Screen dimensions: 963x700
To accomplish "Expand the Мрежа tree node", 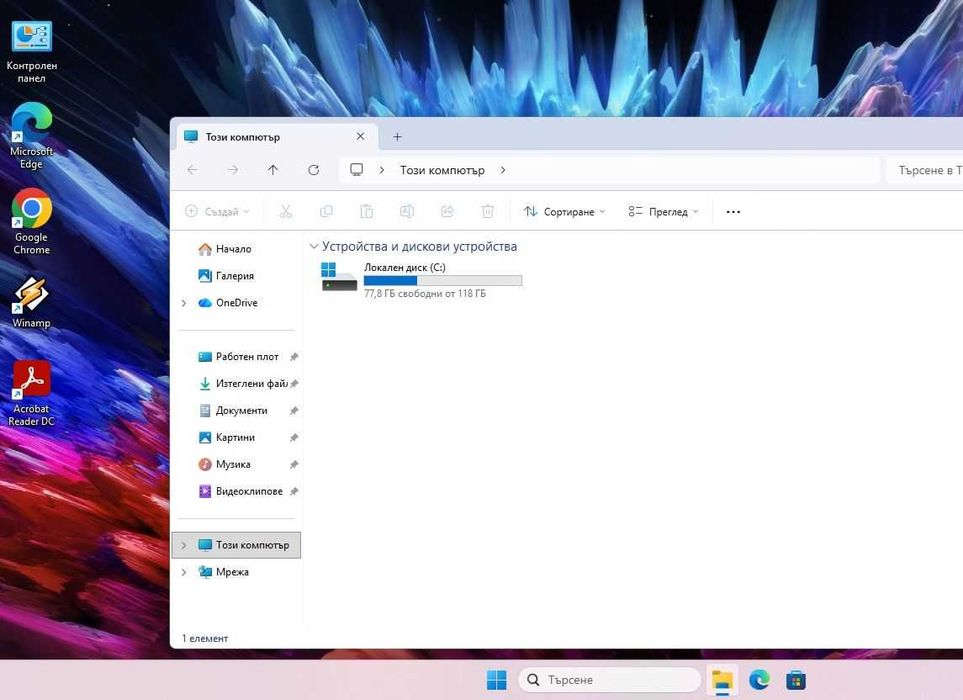I will pyautogui.click(x=184, y=572).
